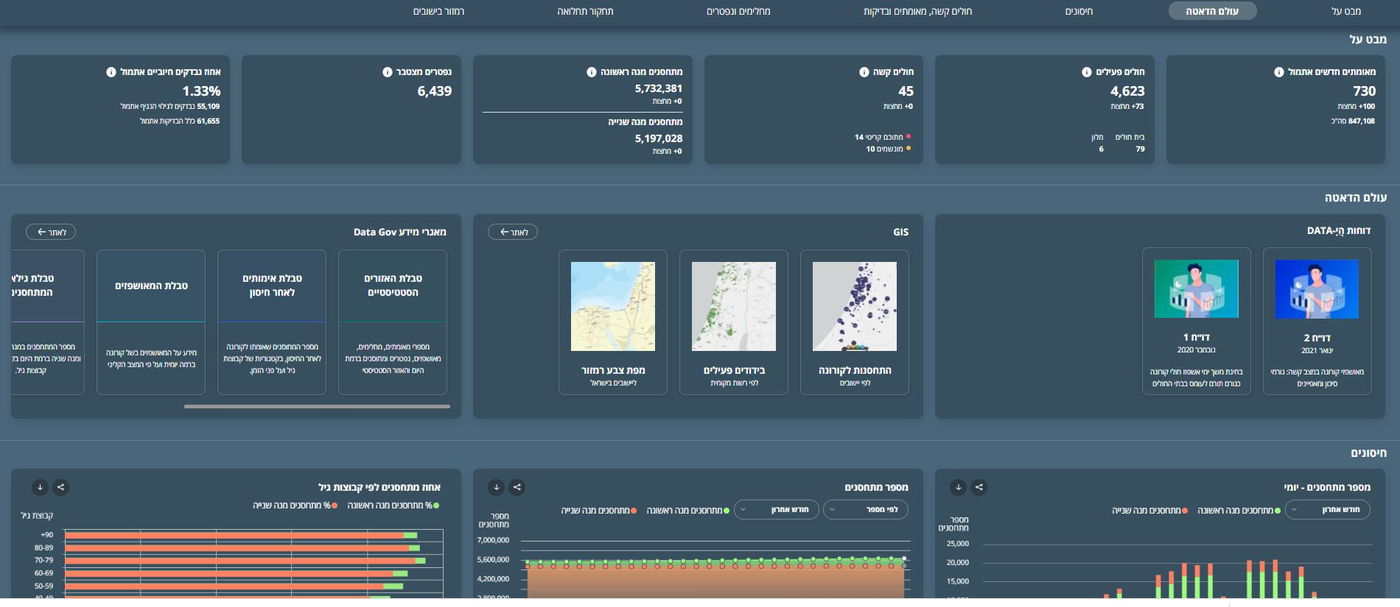Screen dimensions: 1400x607
Task: Download the מספר מתחסנים - יומי chart
Action: click(958, 487)
